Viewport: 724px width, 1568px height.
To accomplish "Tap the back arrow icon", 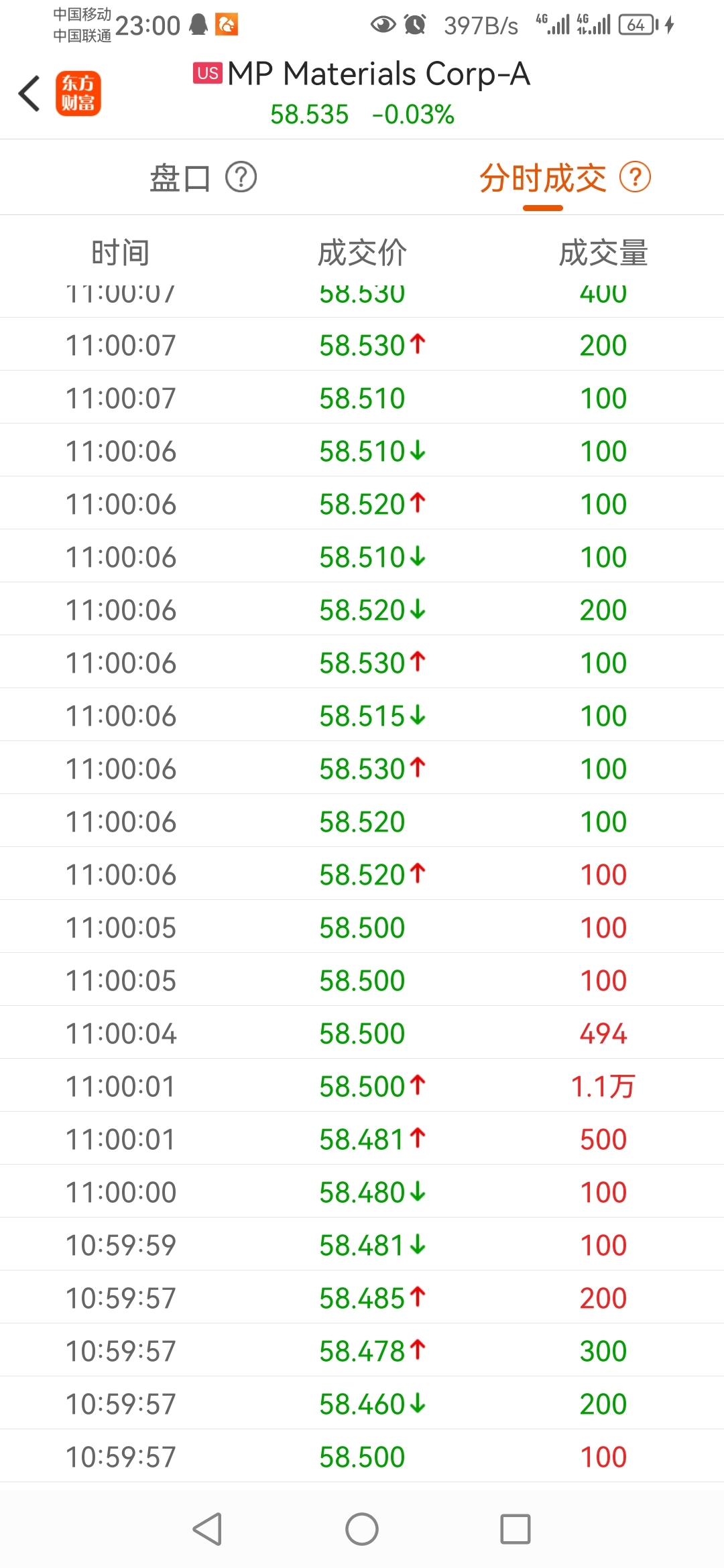I will click(29, 93).
